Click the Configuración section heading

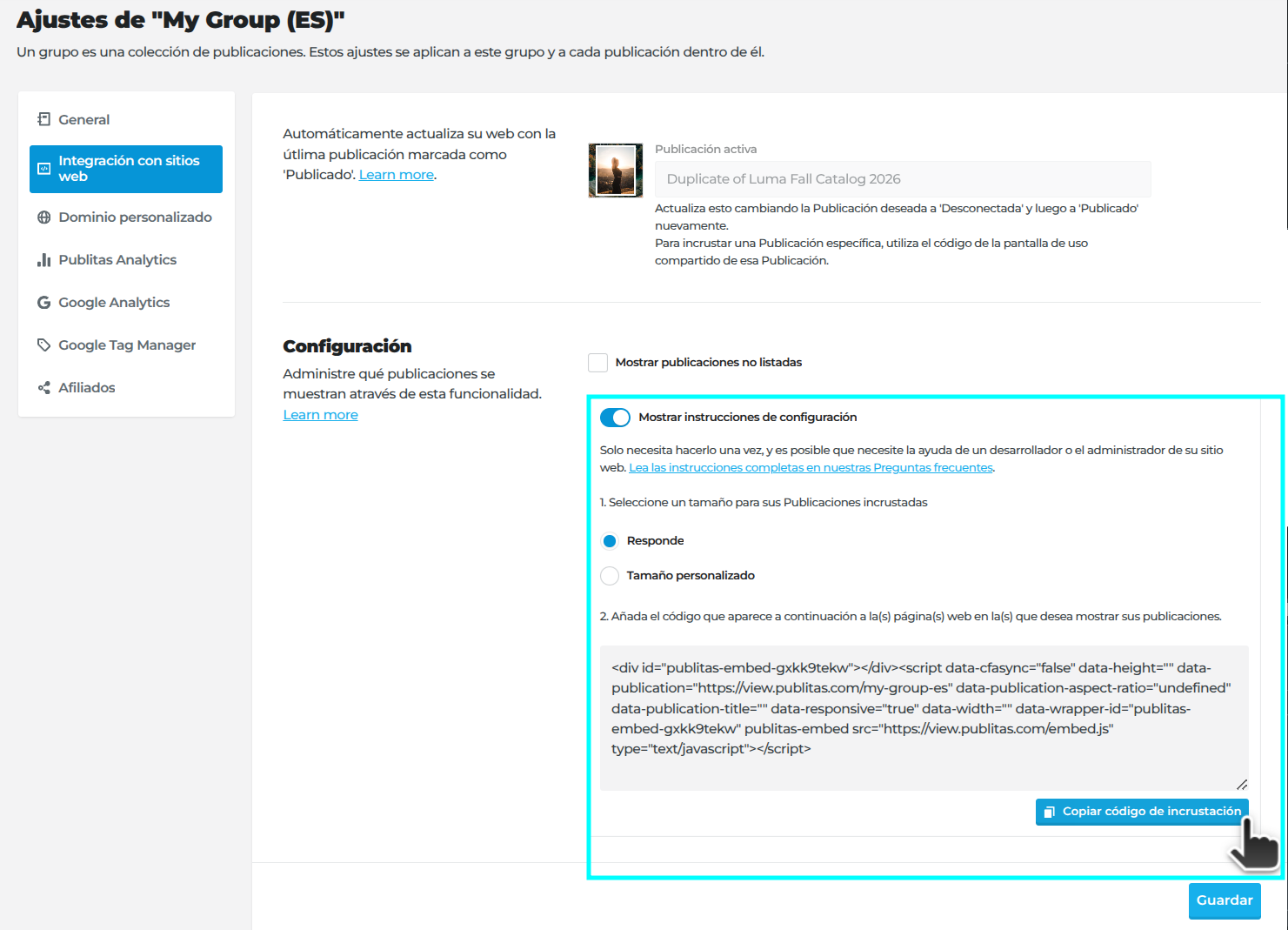pos(347,346)
